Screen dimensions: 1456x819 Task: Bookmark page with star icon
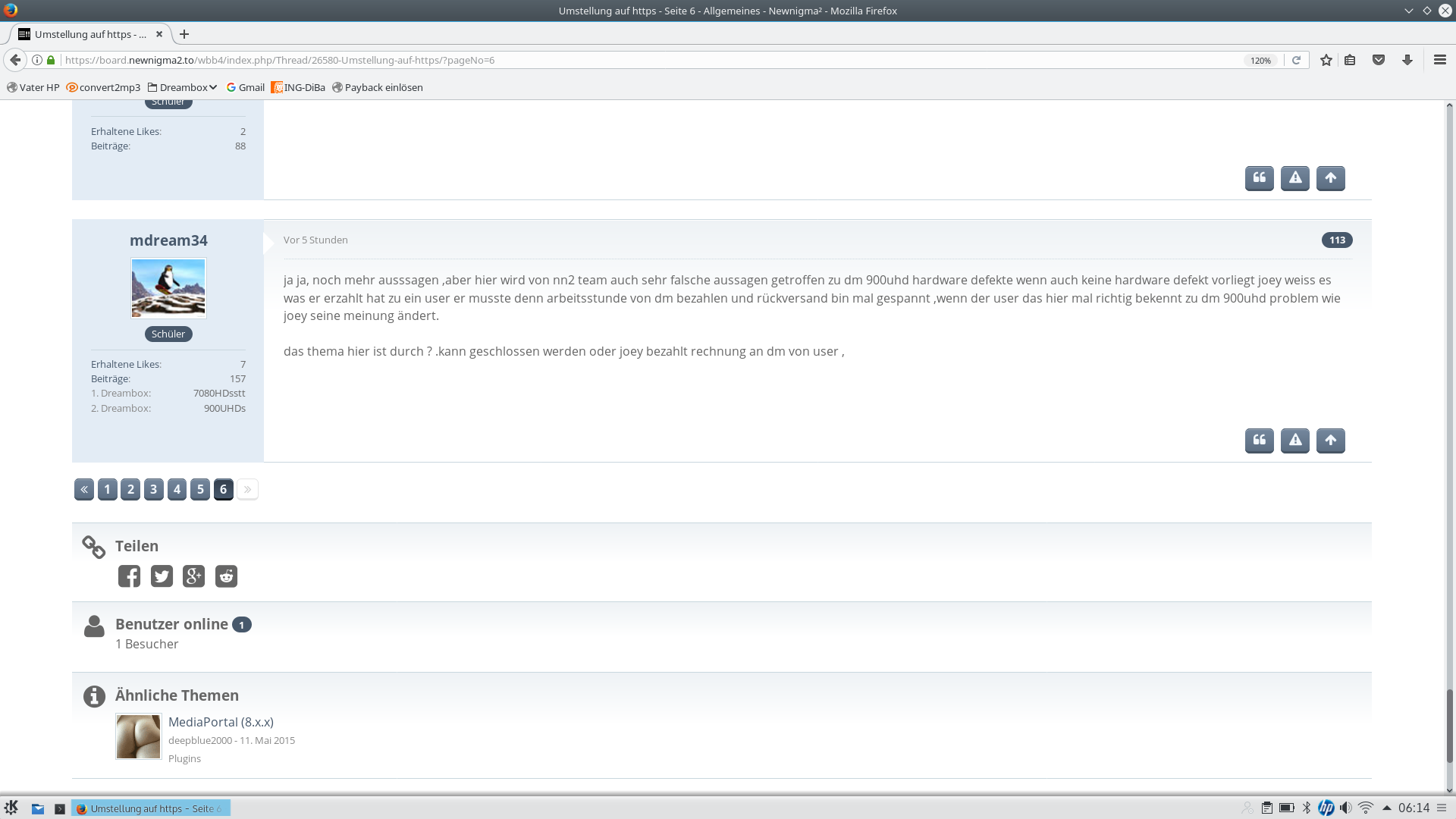tap(1326, 60)
